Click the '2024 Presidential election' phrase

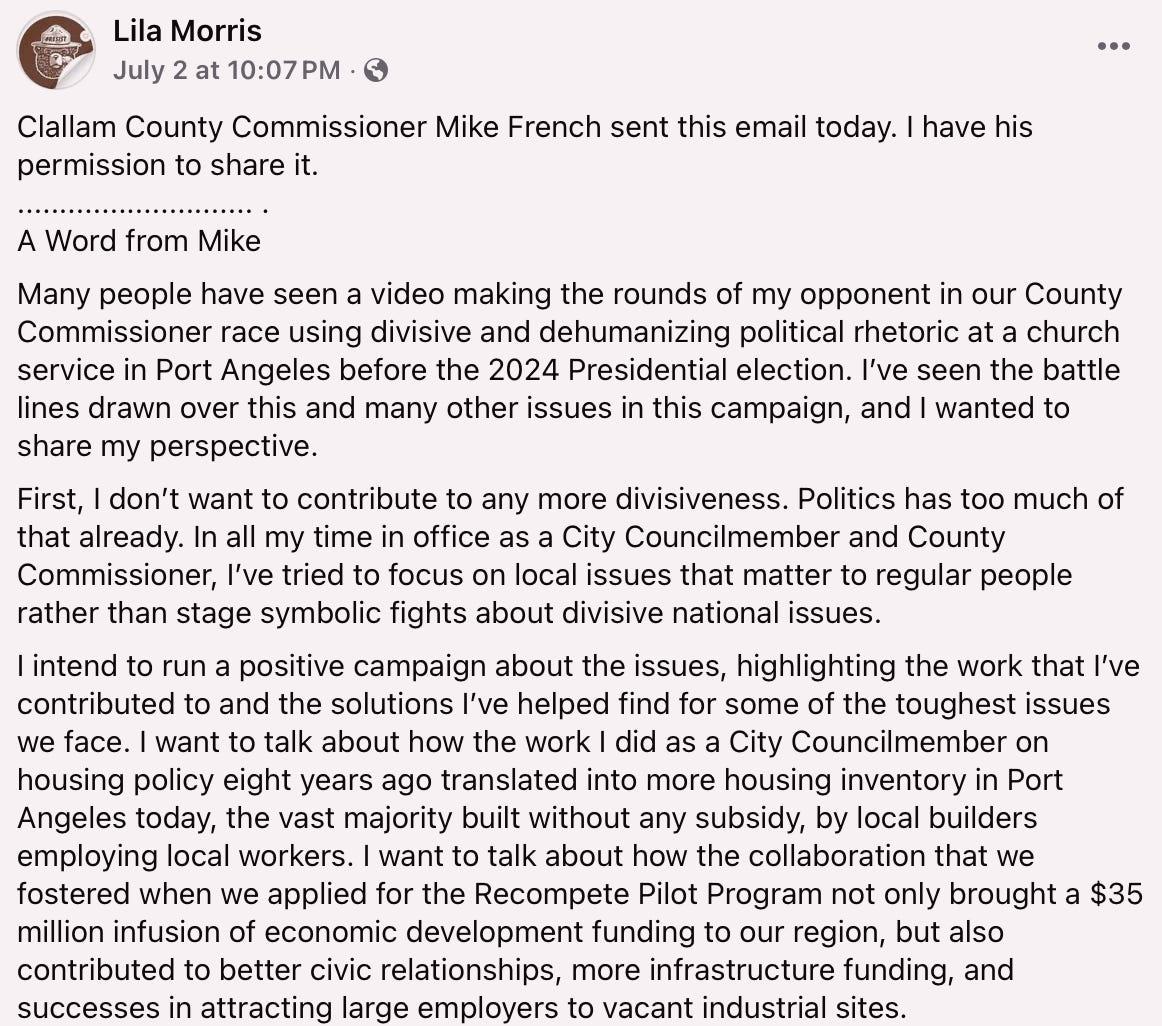pos(670,370)
